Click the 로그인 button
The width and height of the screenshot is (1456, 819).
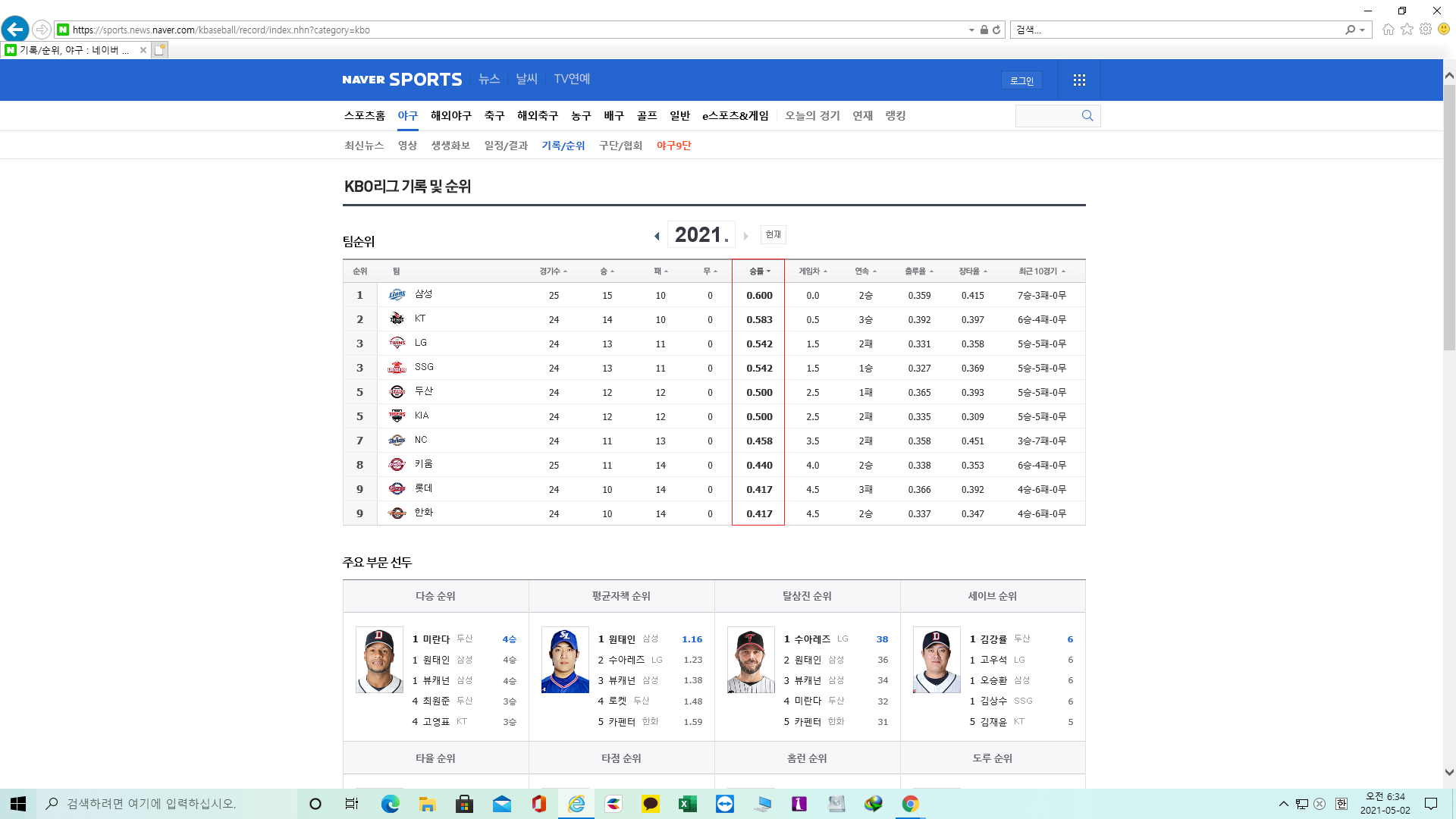(x=1021, y=80)
